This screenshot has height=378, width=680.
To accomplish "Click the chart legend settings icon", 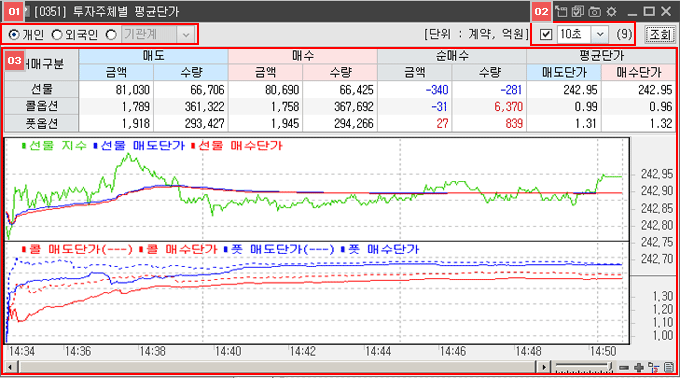I will click(654, 368).
